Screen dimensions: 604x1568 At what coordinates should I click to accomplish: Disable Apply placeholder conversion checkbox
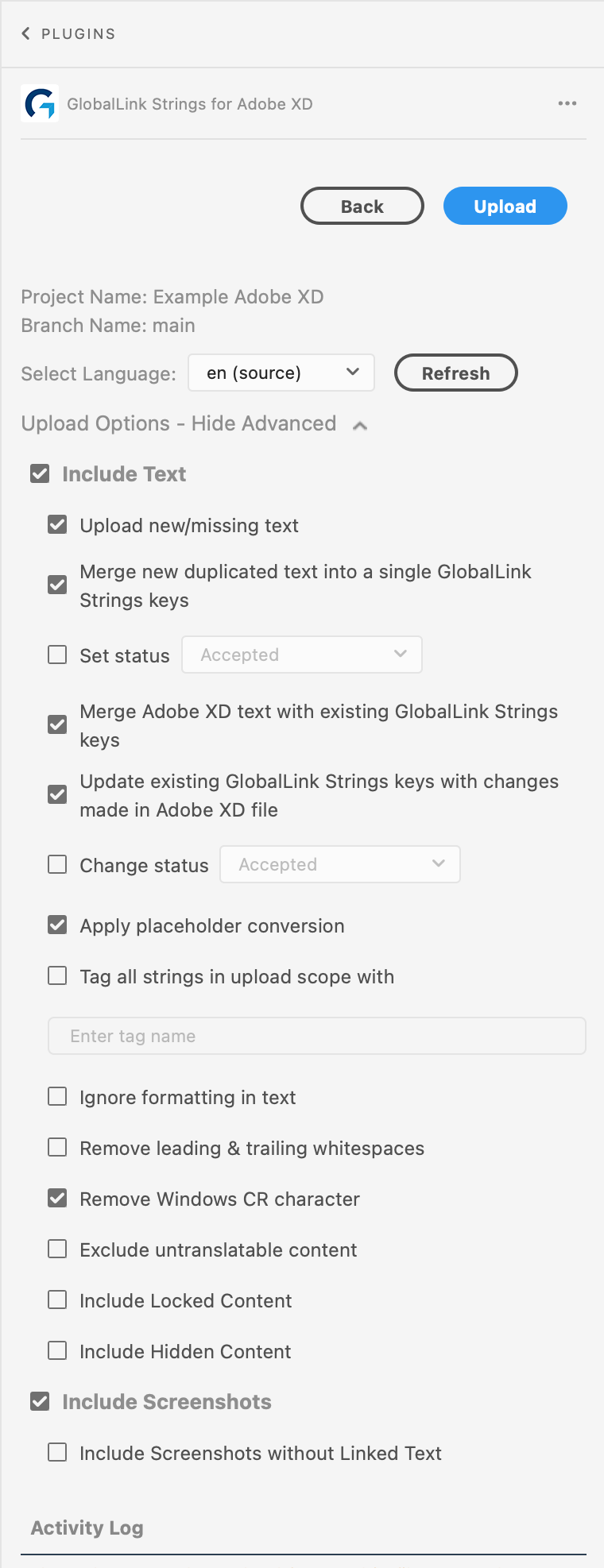pyautogui.click(x=57, y=925)
